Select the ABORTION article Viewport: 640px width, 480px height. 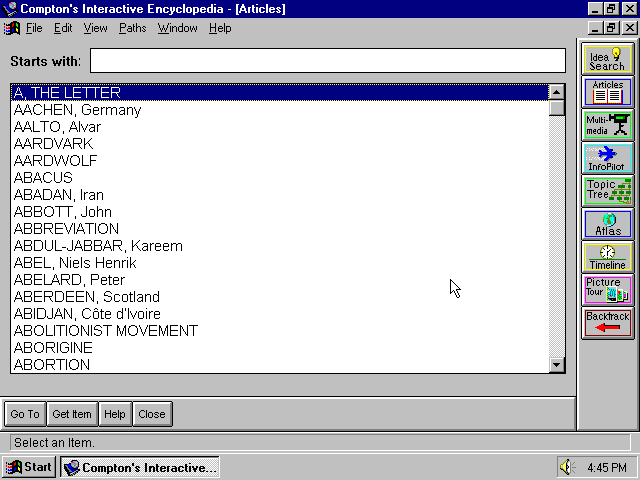[x=280, y=364]
